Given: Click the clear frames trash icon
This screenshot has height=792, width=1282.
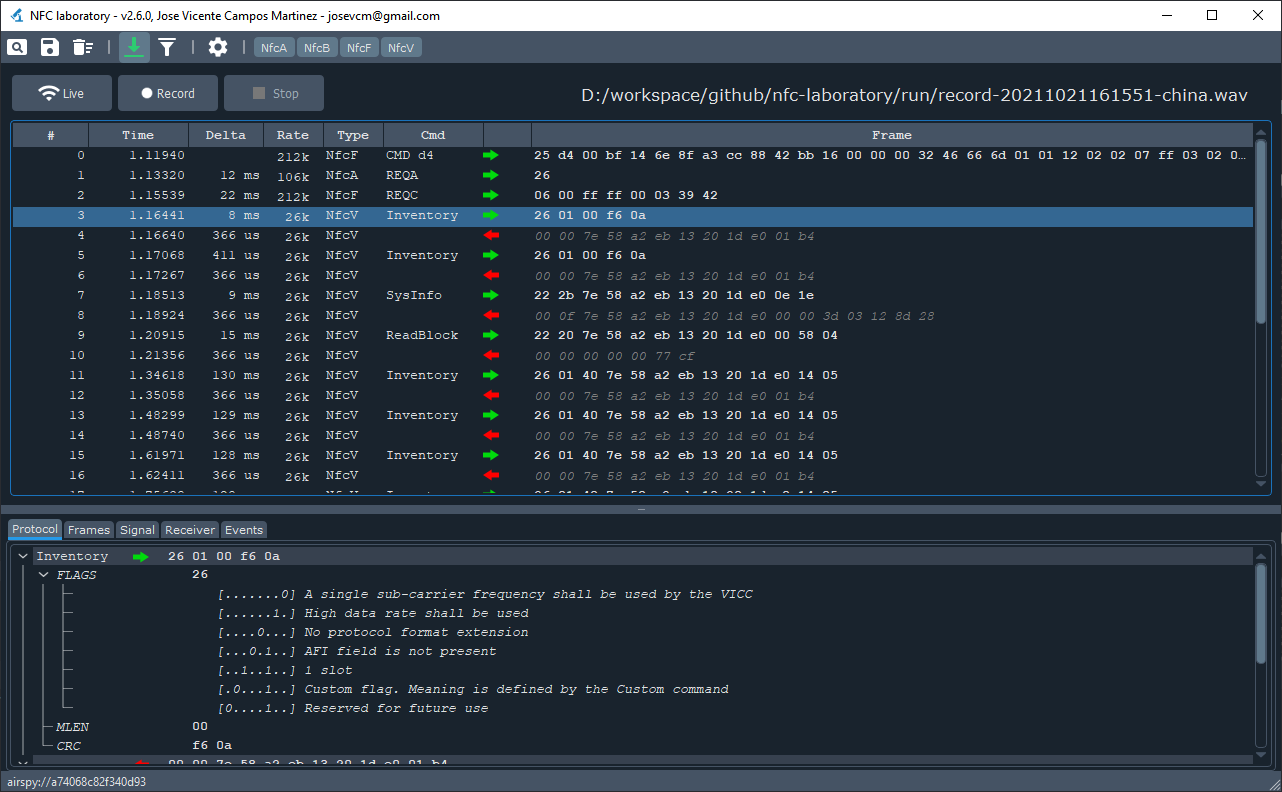Looking at the screenshot, I should coord(83,47).
